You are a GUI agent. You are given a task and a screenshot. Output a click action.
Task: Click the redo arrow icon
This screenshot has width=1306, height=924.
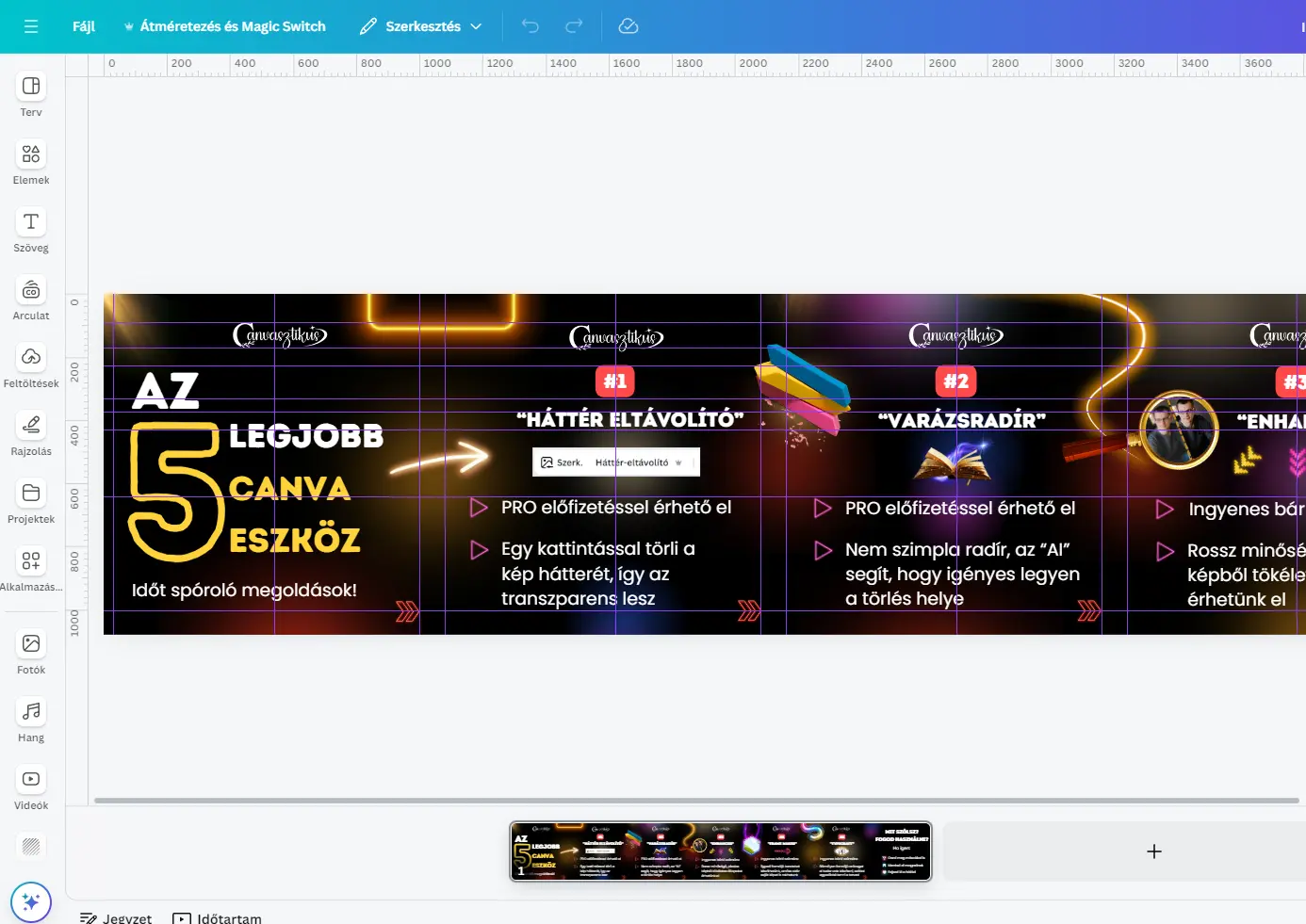coord(574,26)
